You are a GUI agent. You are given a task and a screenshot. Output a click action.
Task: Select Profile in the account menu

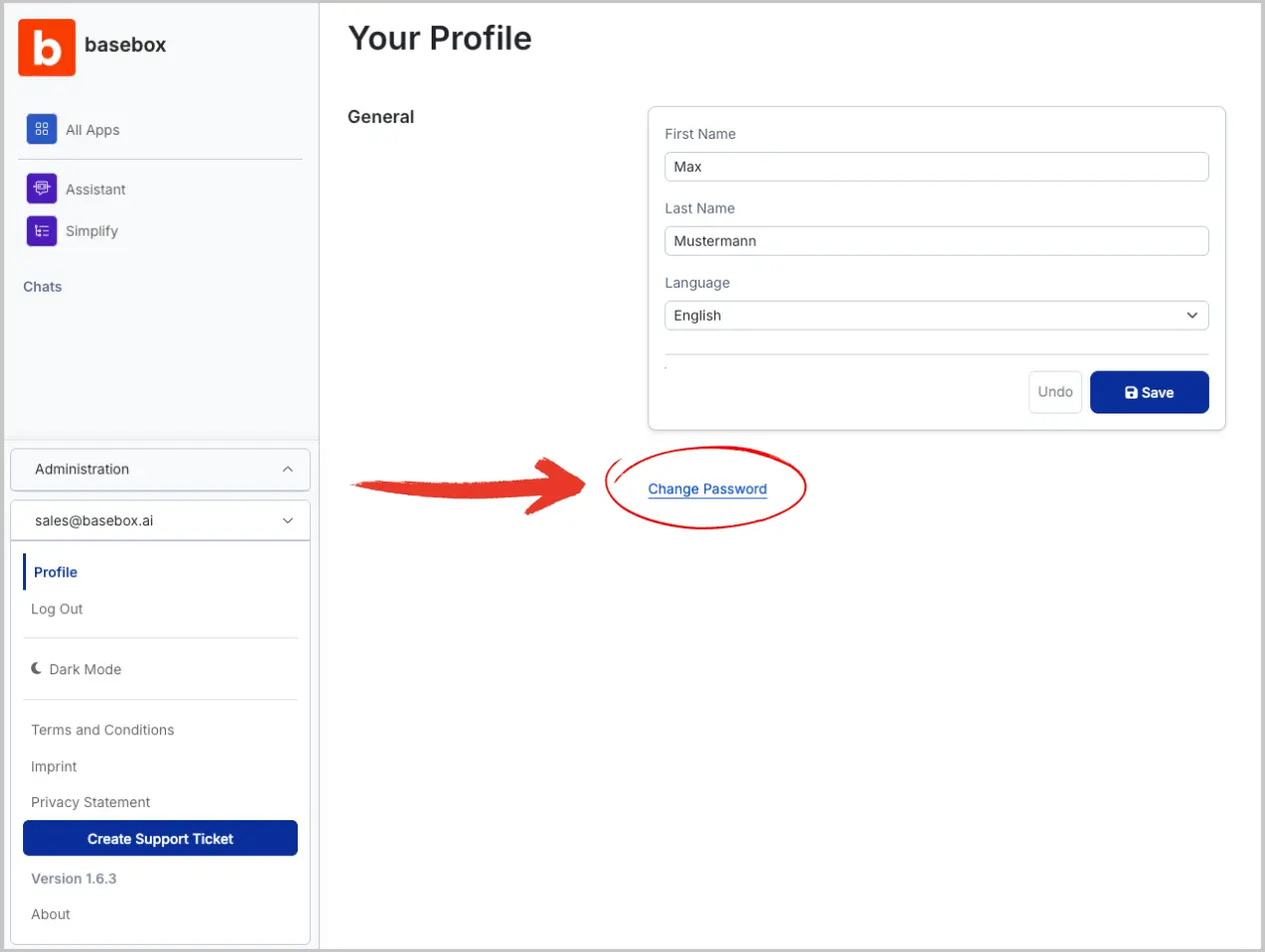point(56,572)
